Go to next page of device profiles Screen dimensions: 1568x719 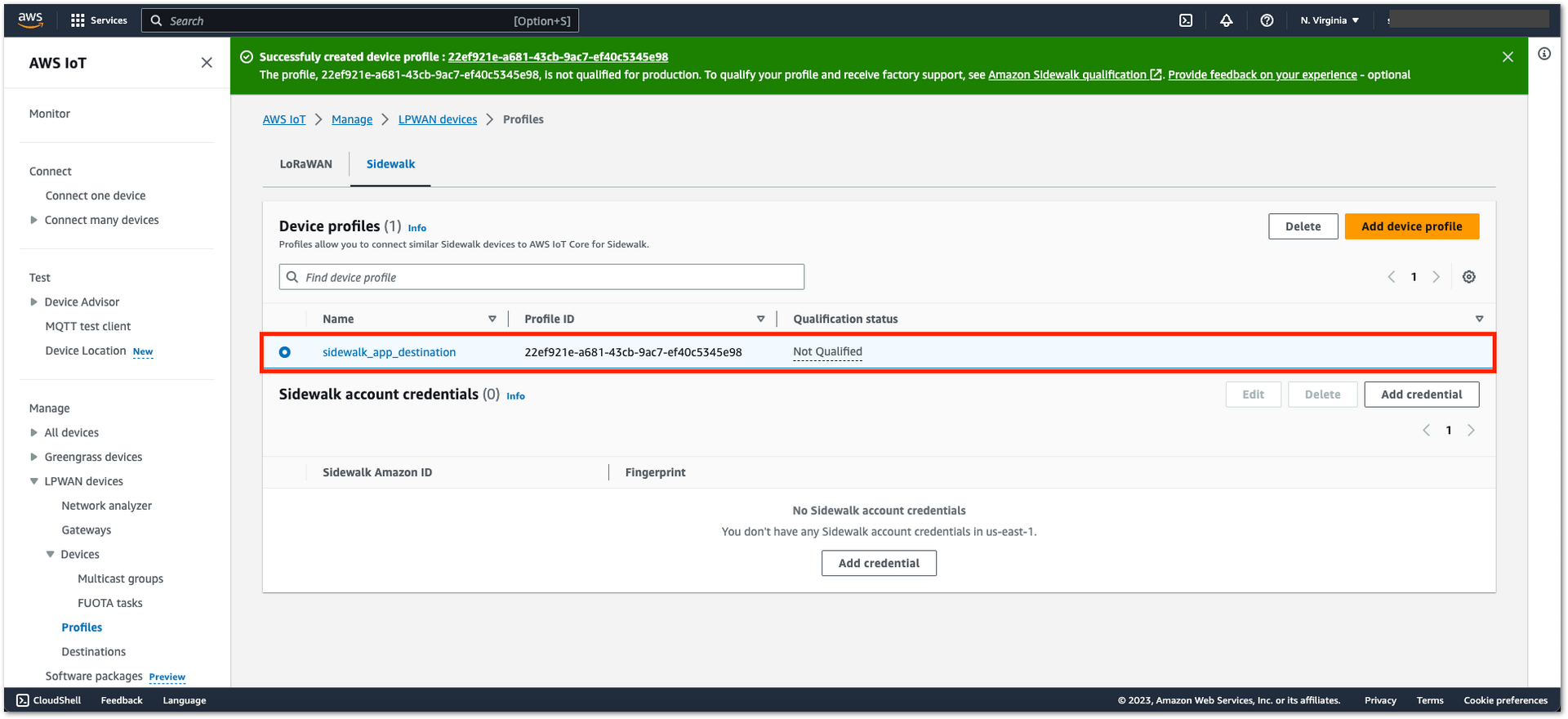click(1437, 277)
